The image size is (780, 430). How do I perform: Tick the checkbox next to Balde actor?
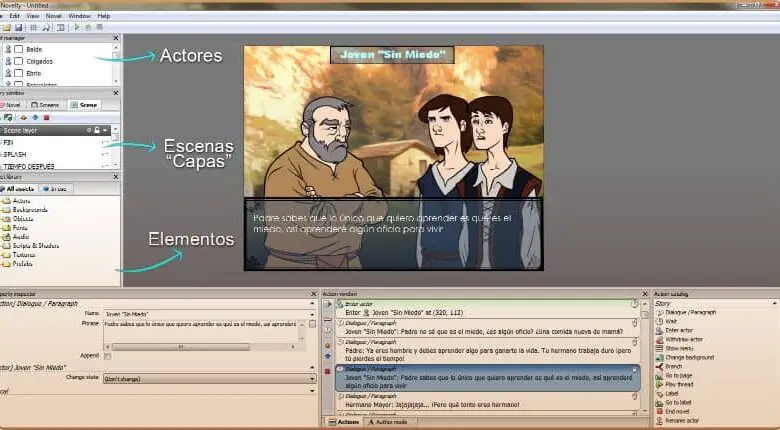point(19,49)
